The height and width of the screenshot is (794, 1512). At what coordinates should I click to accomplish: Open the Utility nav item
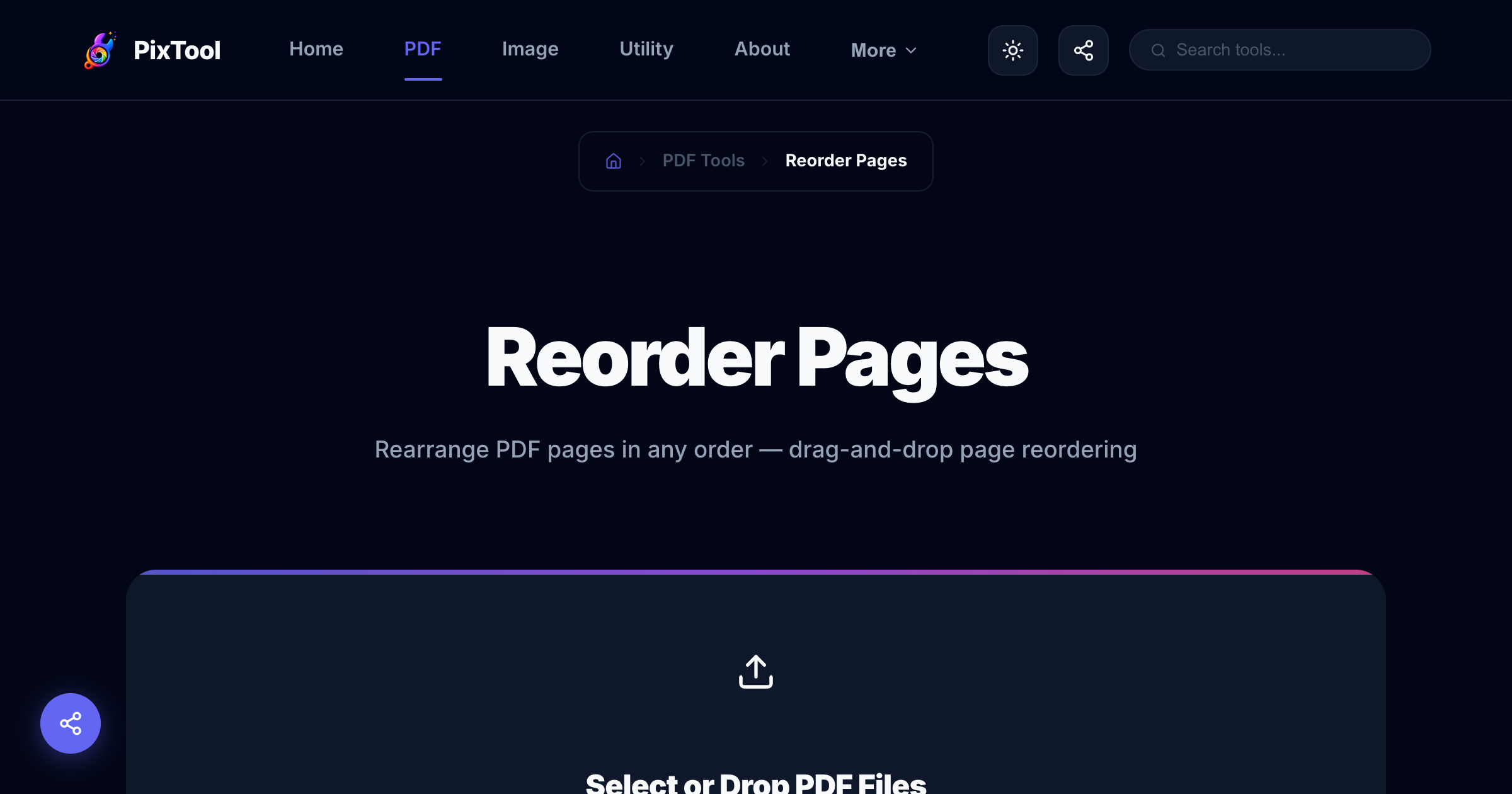[x=646, y=49]
